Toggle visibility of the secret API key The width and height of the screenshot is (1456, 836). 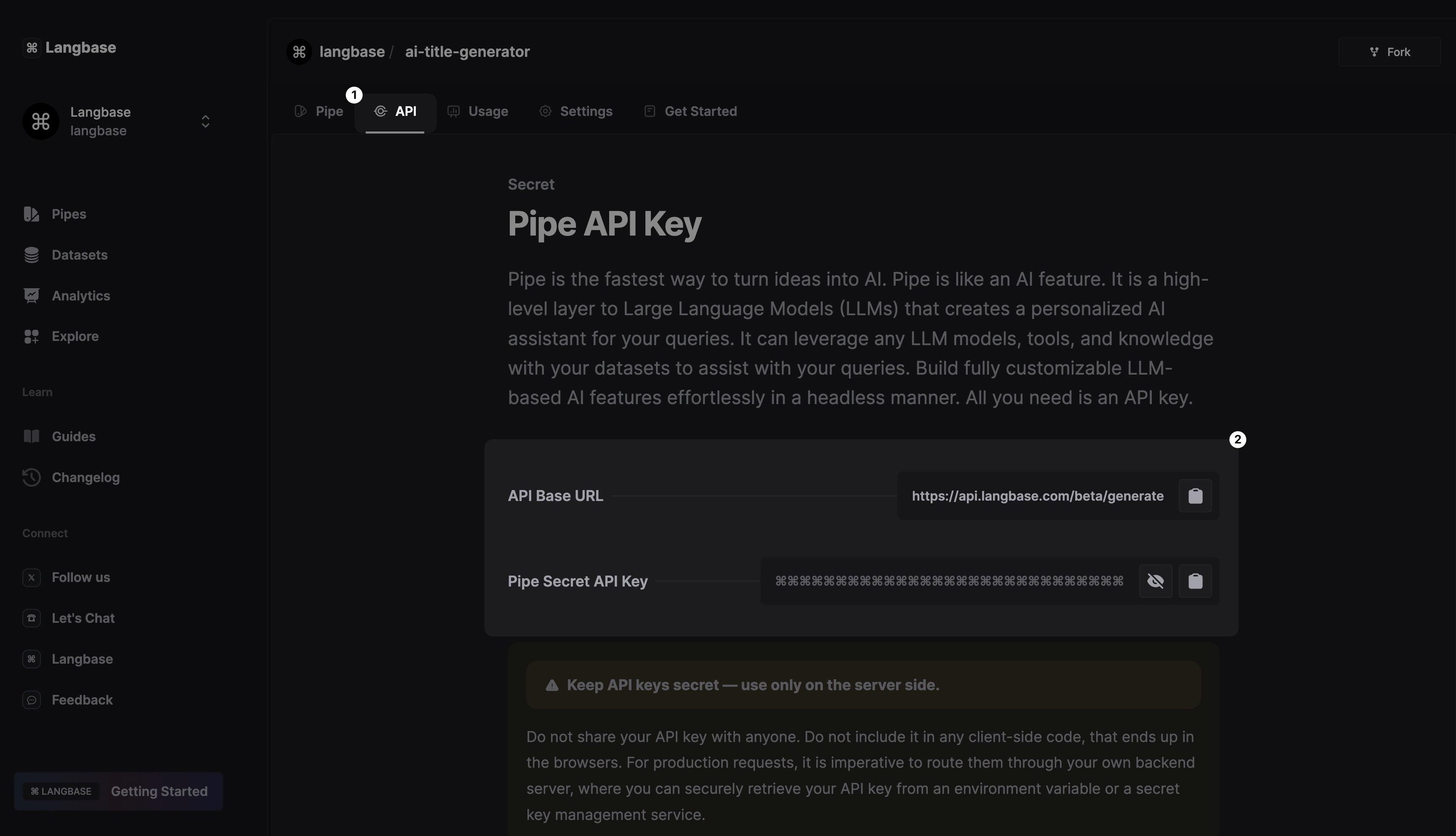(1155, 581)
